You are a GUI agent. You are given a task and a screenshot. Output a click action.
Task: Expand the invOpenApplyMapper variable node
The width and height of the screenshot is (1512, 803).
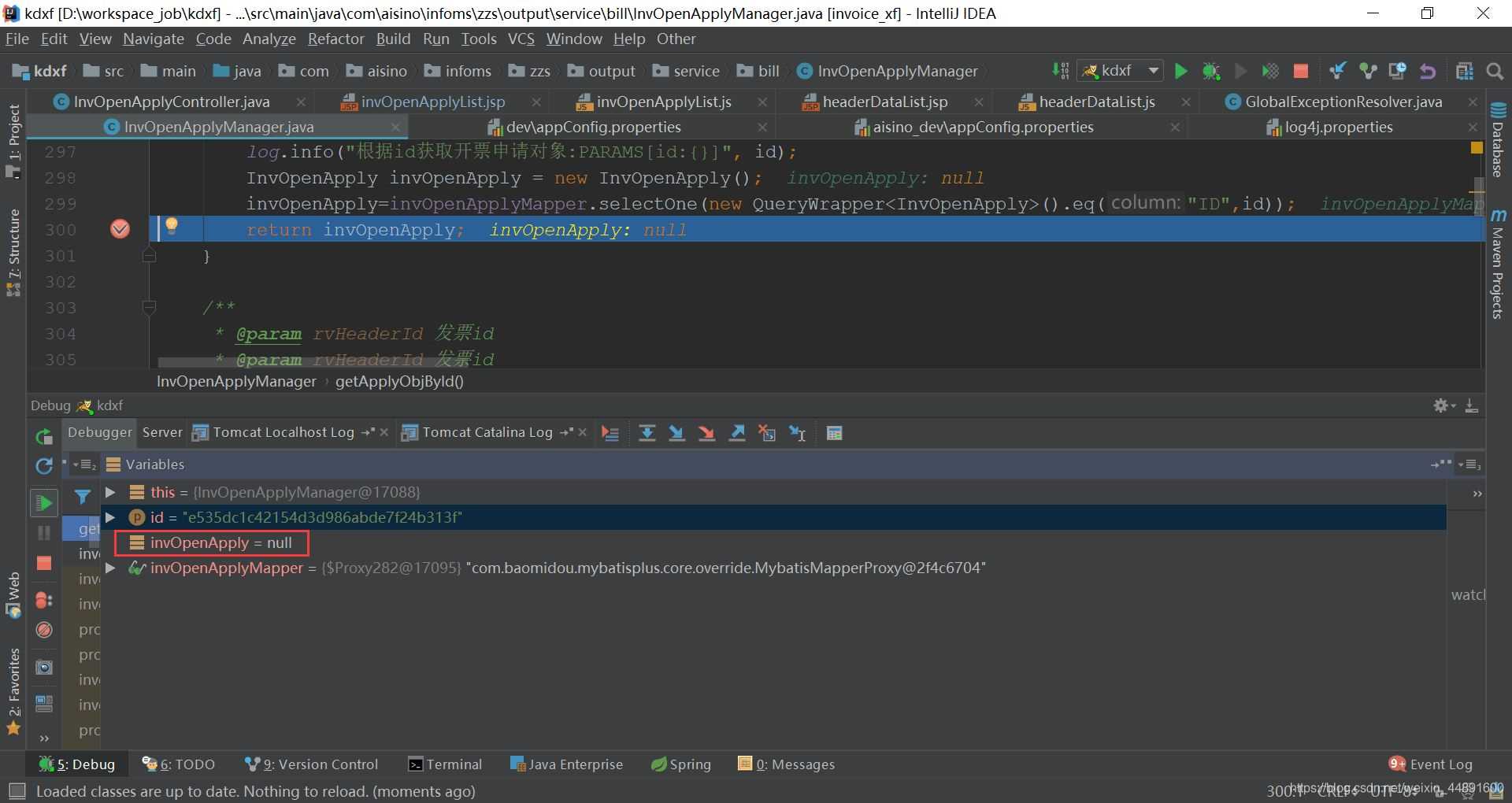[x=111, y=568]
